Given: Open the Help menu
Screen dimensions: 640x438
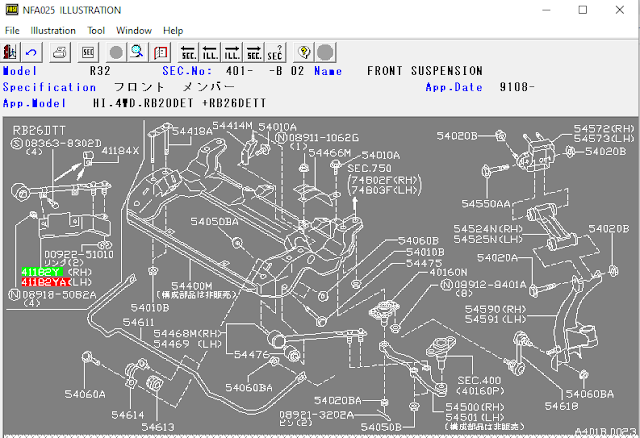Looking at the screenshot, I should (173, 31).
